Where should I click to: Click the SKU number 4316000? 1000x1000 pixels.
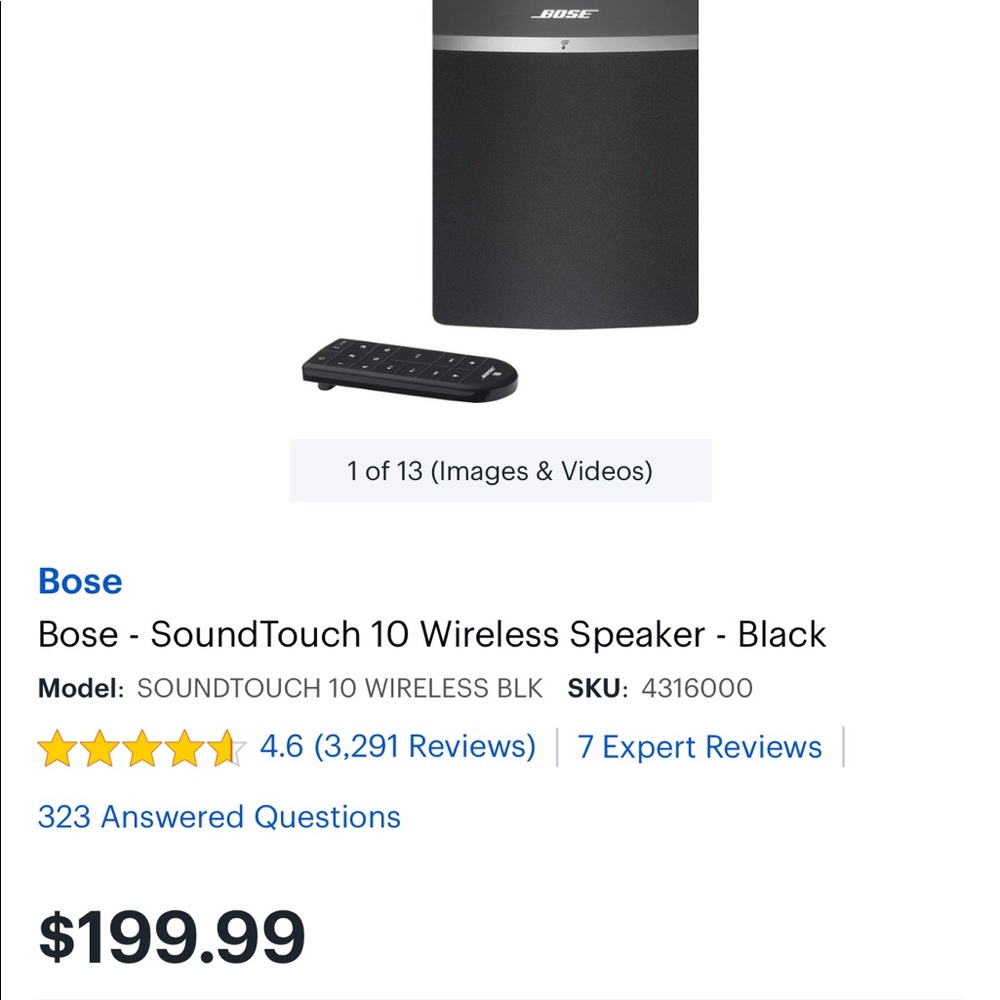coord(697,688)
